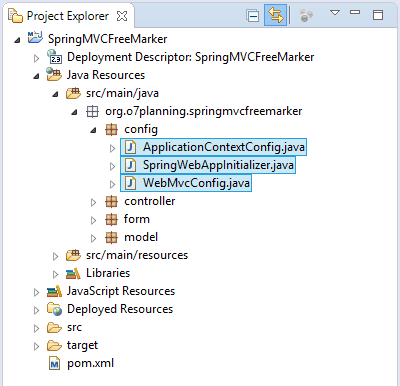Close the Project Explorer tab
The height and width of the screenshot is (386, 400).
coord(122,16)
